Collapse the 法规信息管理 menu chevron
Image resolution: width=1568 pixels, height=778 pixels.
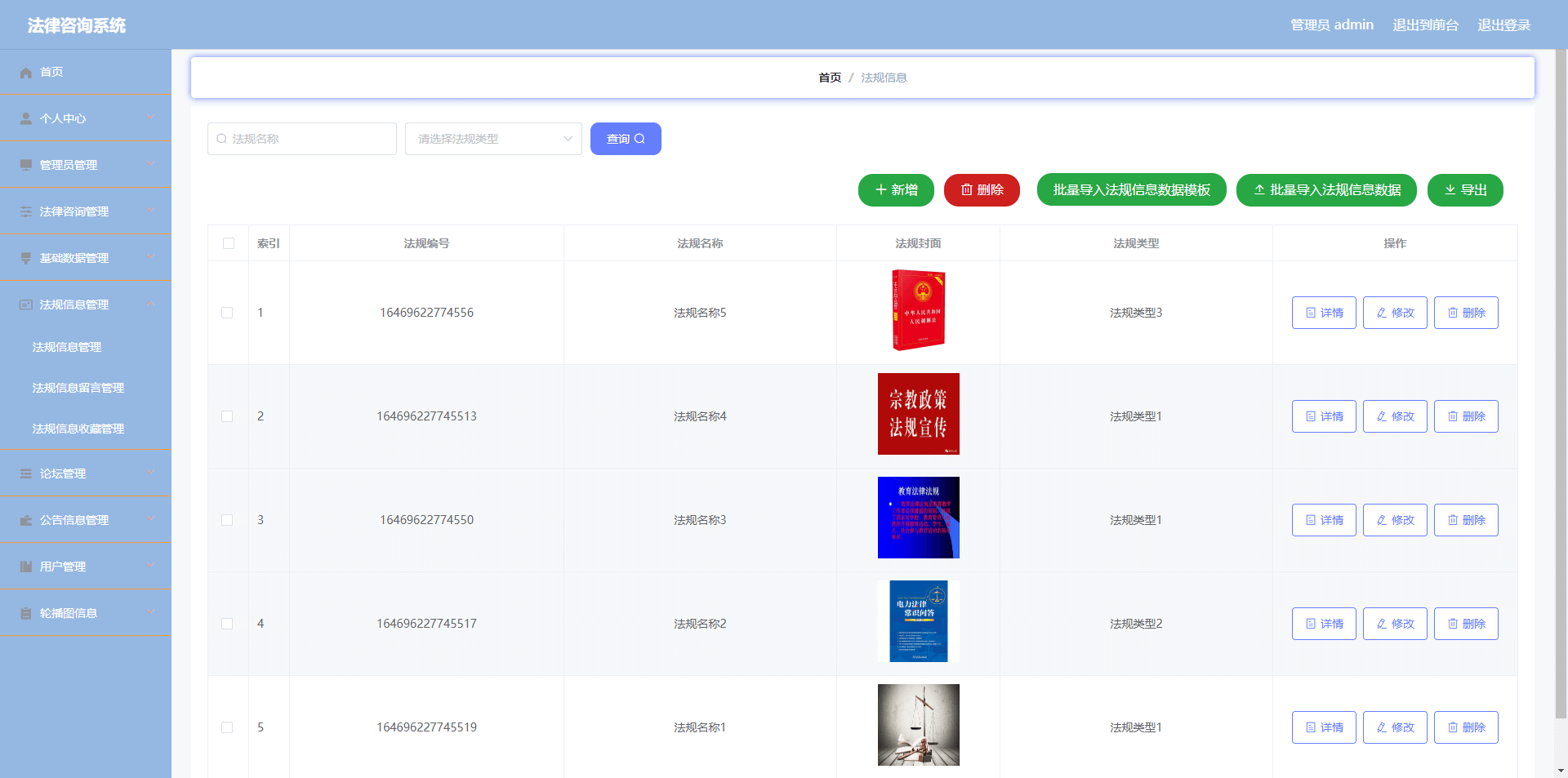click(x=150, y=304)
